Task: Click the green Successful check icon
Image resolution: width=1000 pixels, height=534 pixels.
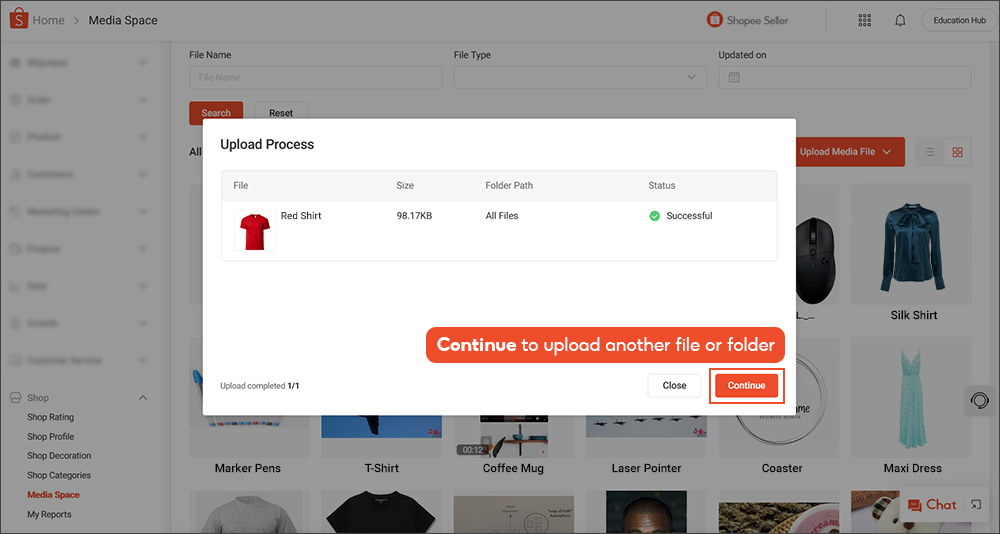Action: [654, 216]
